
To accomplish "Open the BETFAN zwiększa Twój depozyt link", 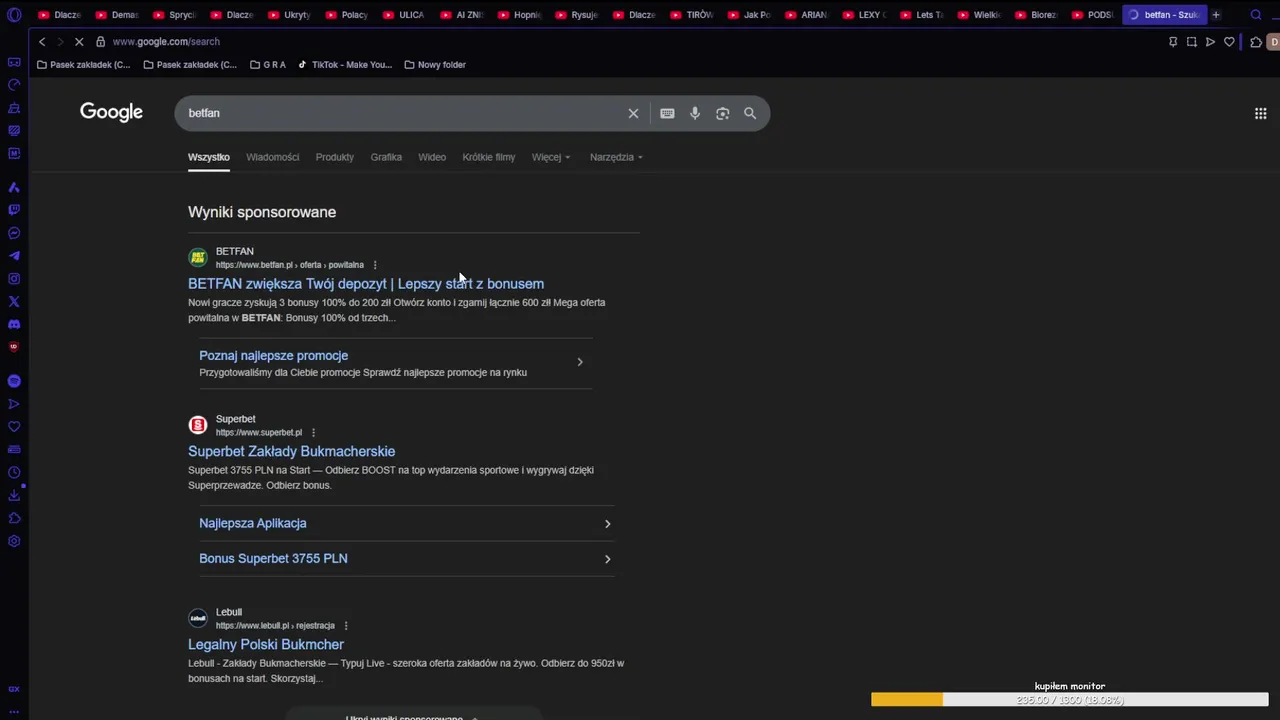I will 366,284.
